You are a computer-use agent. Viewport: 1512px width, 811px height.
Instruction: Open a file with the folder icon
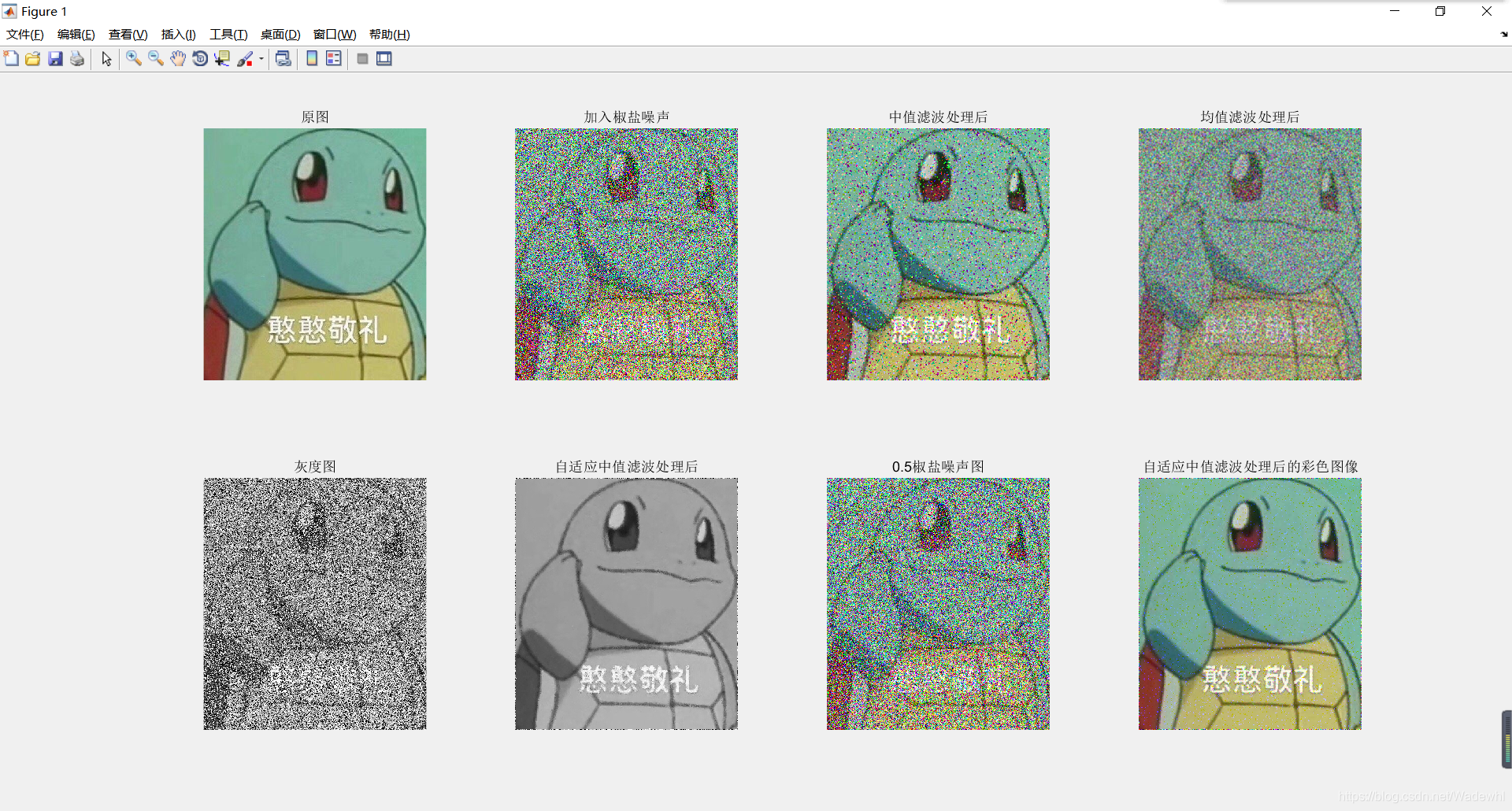[x=33, y=58]
